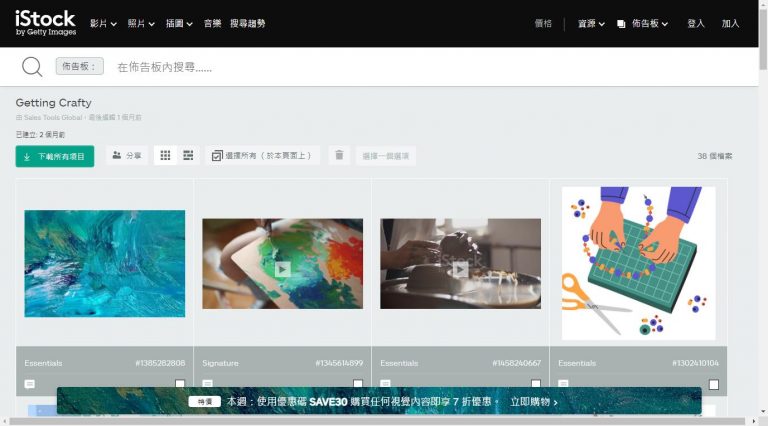Open the 音樂 music menu item
This screenshot has height=426, width=768.
click(x=213, y=24)
